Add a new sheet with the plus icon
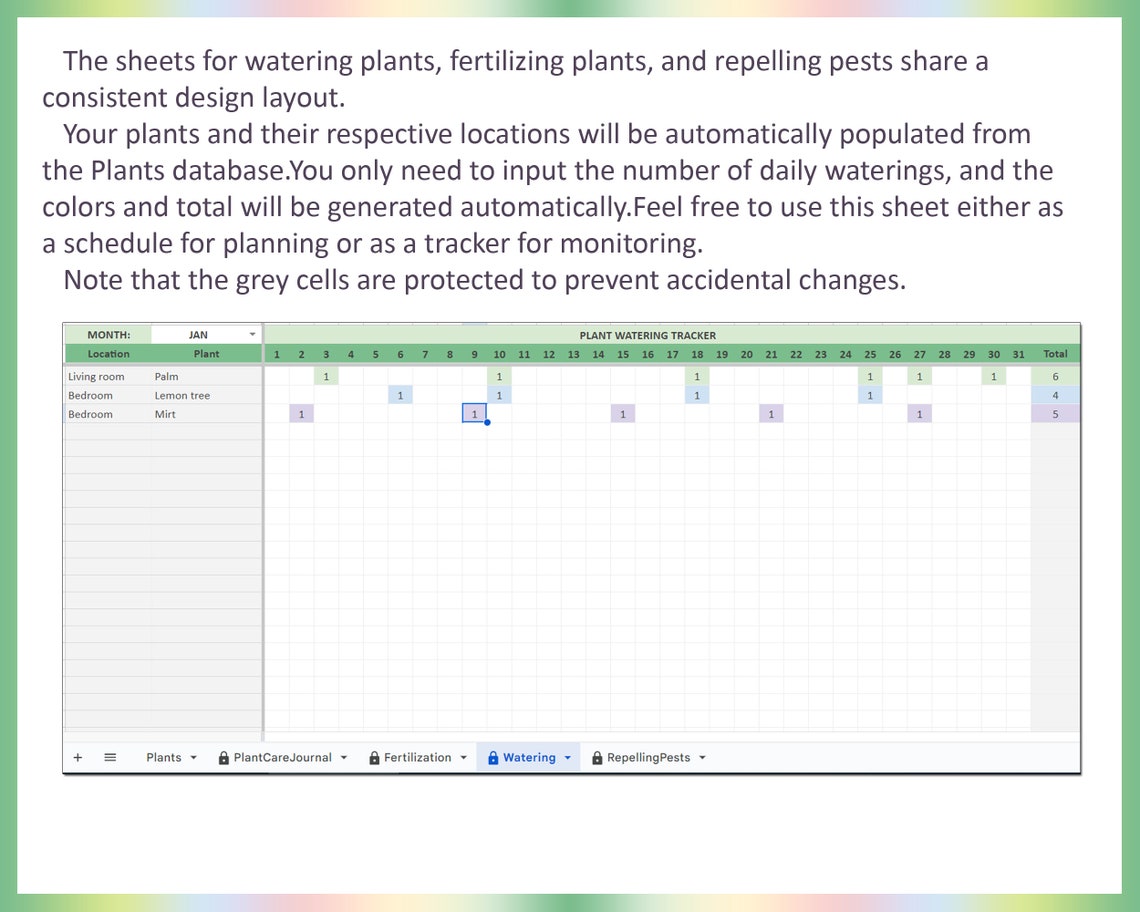Viewport: 1140px width, 912px height. 78,757
